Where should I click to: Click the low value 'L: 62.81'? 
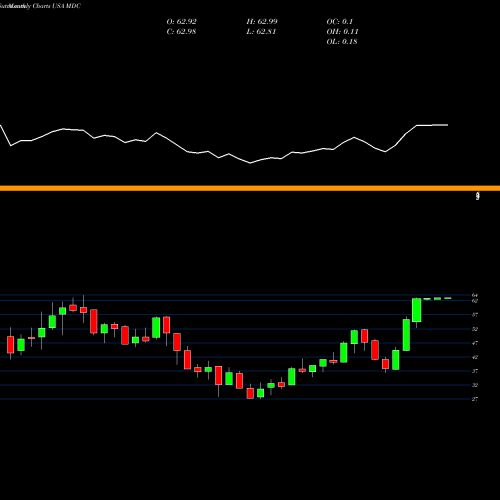[261, 32]
